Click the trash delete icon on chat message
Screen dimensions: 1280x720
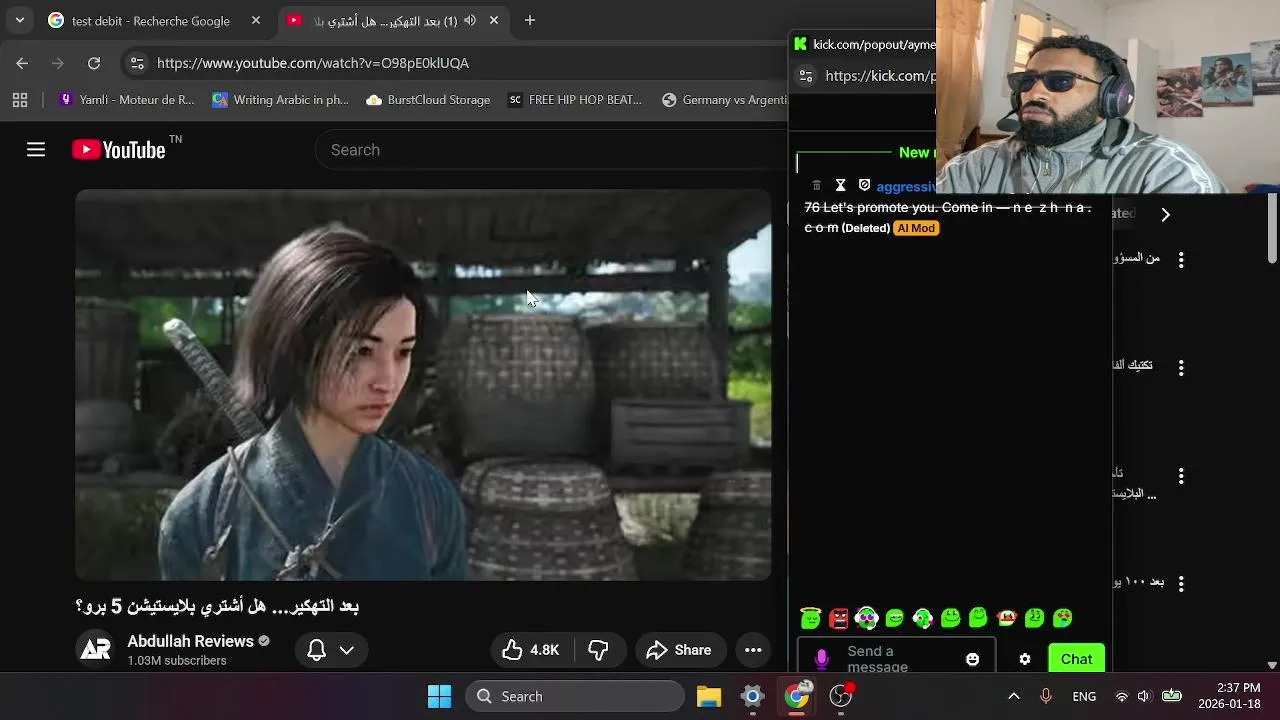(816, 185)
